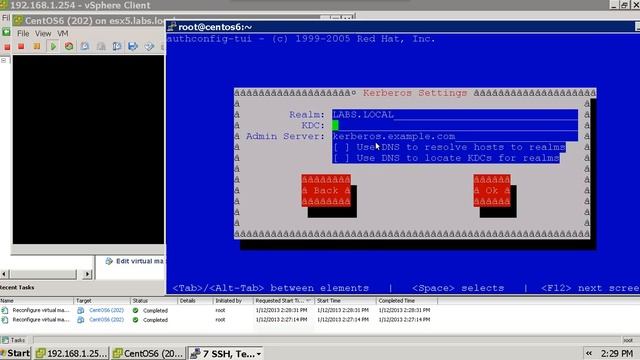Click the Take Snapshot toolbar icon
The height and width of the screenshot is (360, 640).
click(x=84, y=46)
